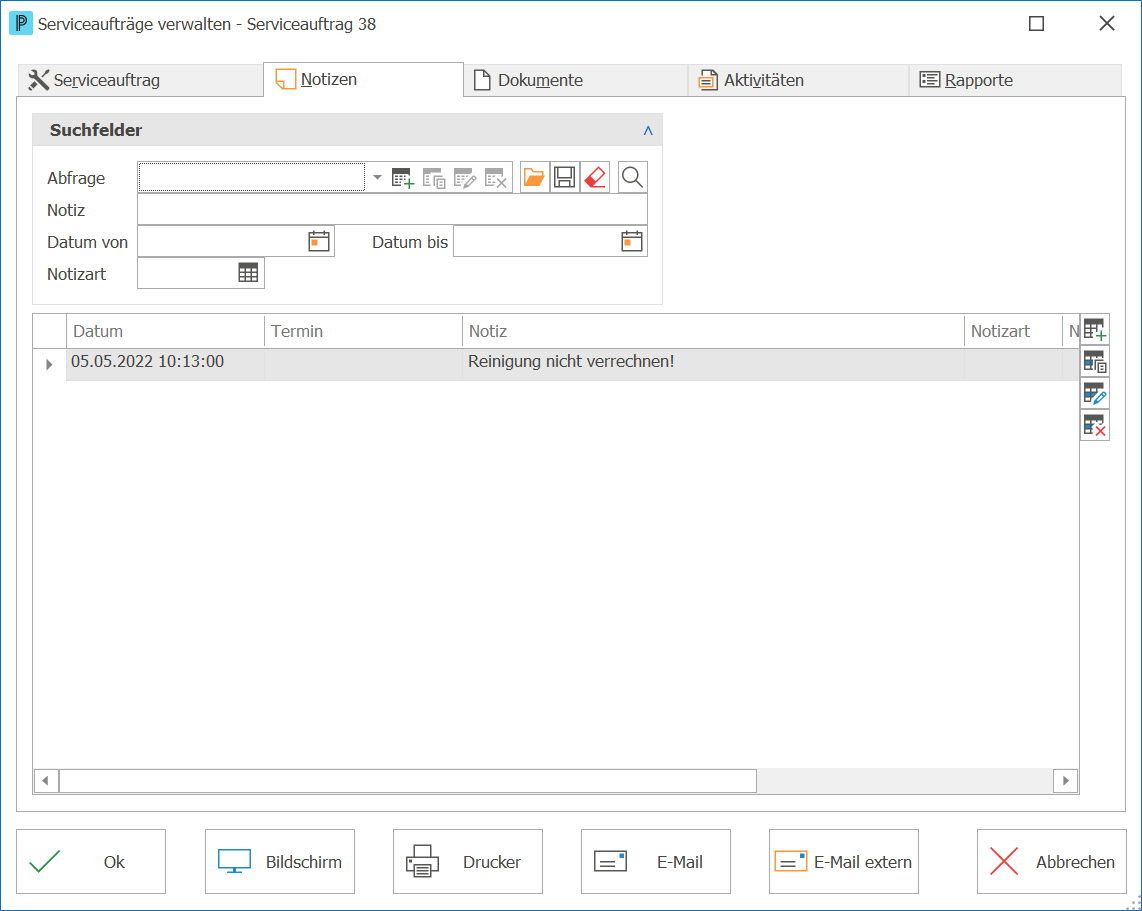Focus the Abfrage combo box field
Screen dimensions: 1142x911
click(x=252, y=177)
